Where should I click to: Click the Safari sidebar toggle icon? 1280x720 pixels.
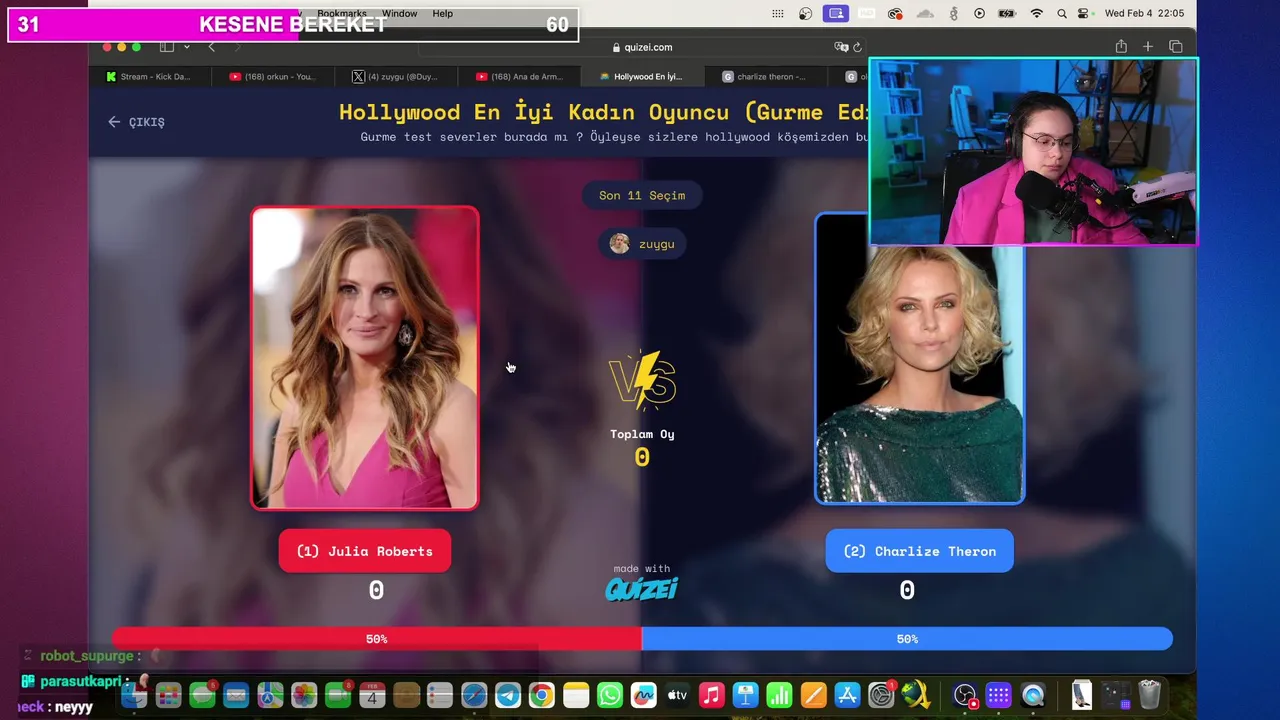pos(167,47)
